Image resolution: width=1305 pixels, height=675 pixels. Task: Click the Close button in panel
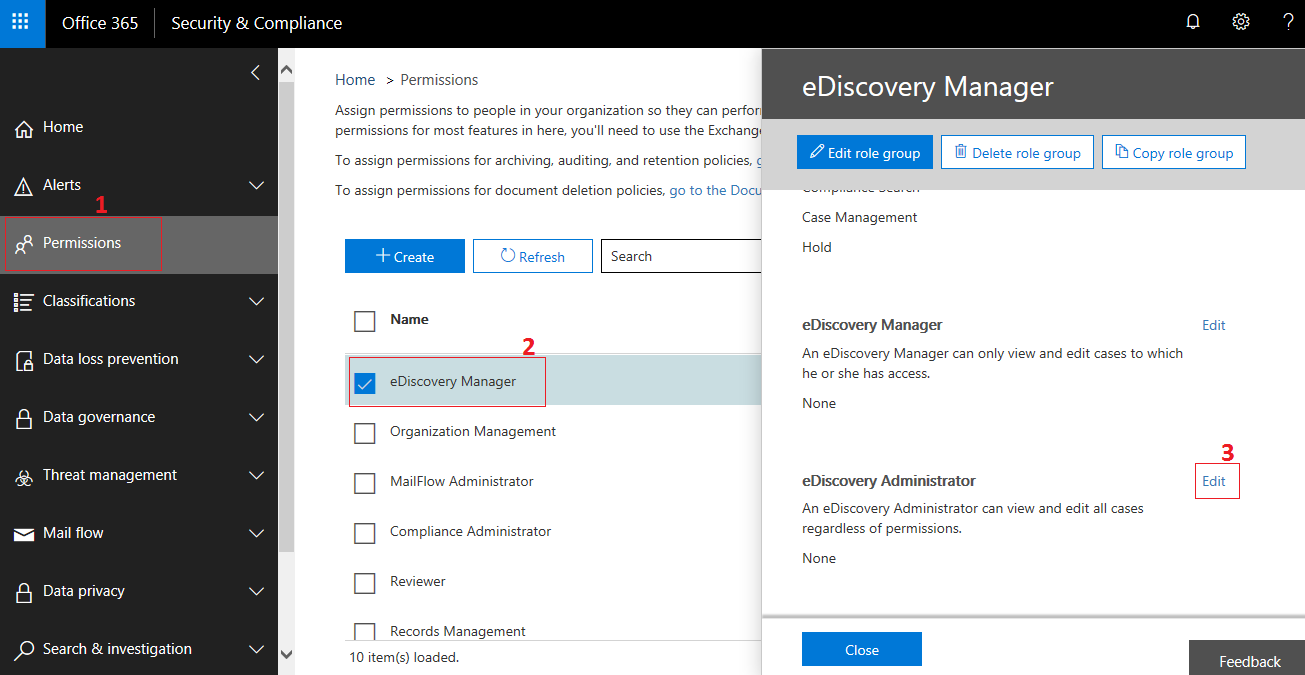pos(862,649)
